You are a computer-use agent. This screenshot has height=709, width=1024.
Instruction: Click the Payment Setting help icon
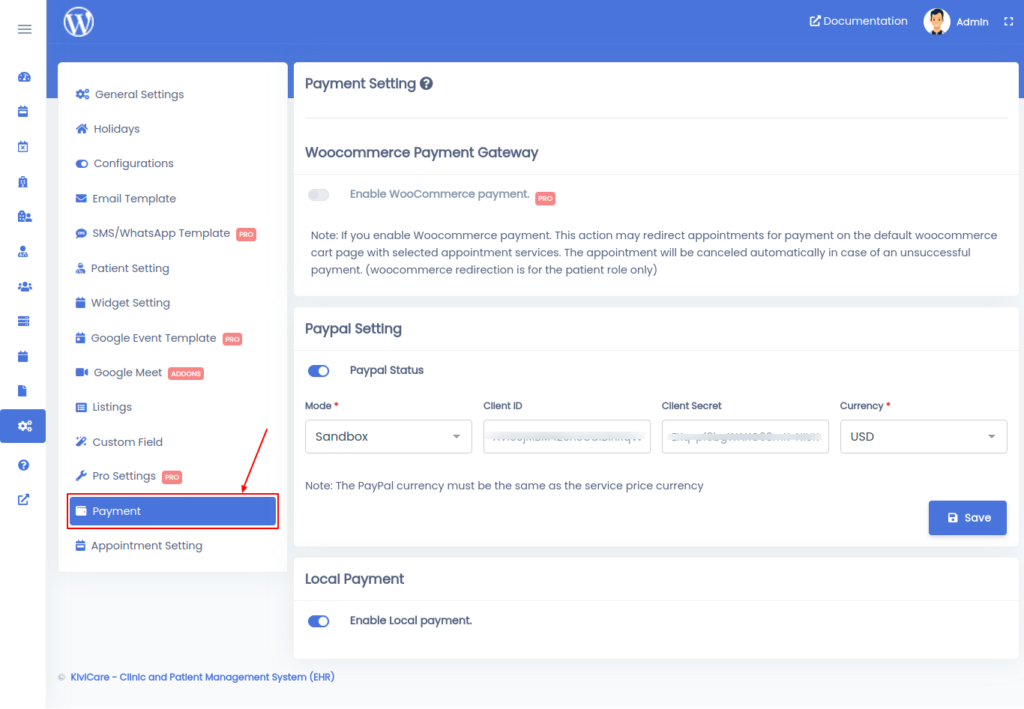pyautogui.click(x=426, y=84)
